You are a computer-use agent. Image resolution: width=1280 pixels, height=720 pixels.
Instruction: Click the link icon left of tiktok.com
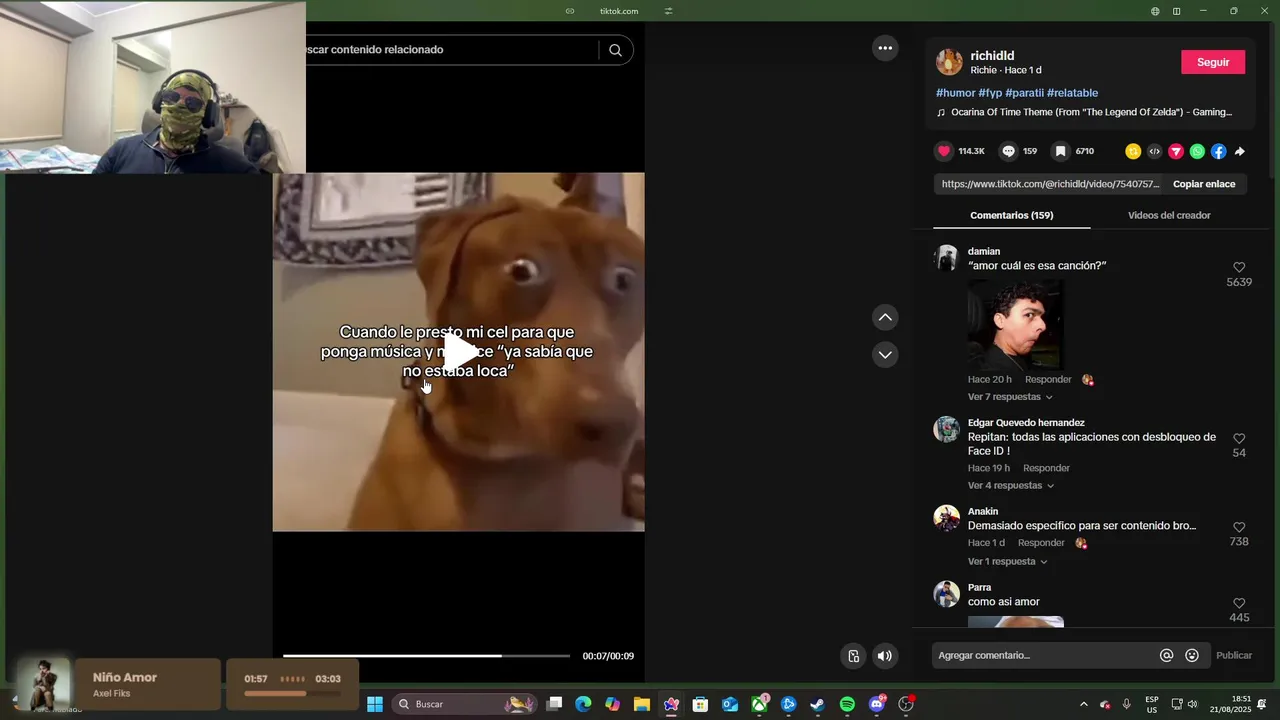point(570,11)
